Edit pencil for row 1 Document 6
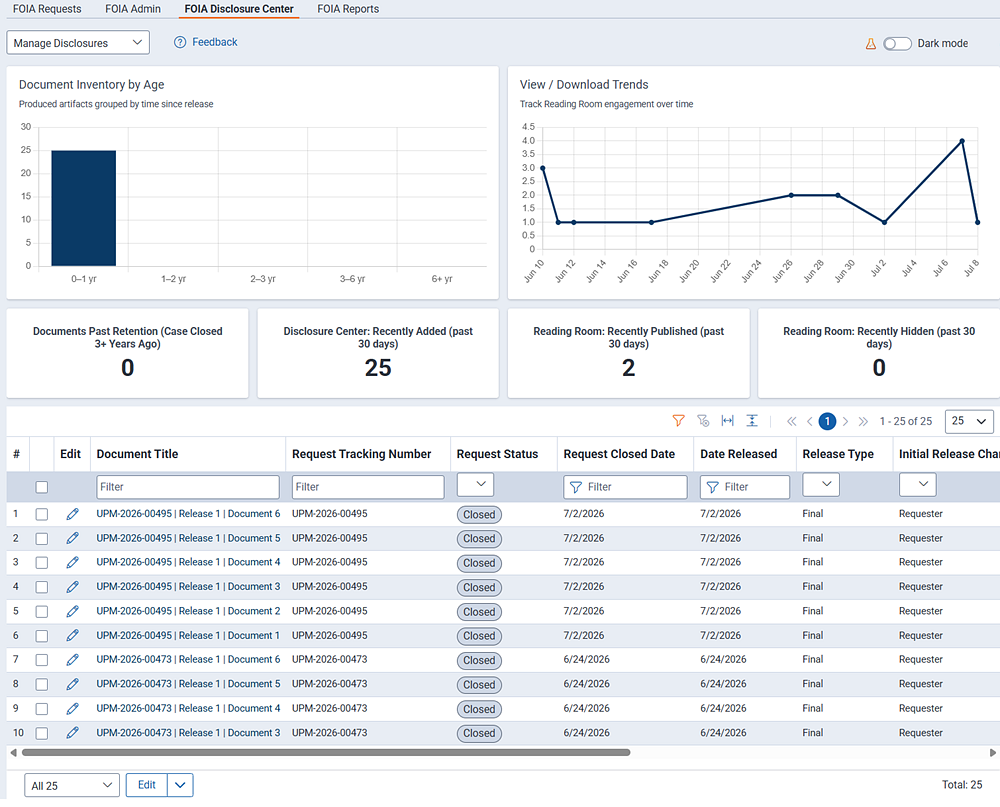The image size is (1000, 807). (x=73, y=514)
